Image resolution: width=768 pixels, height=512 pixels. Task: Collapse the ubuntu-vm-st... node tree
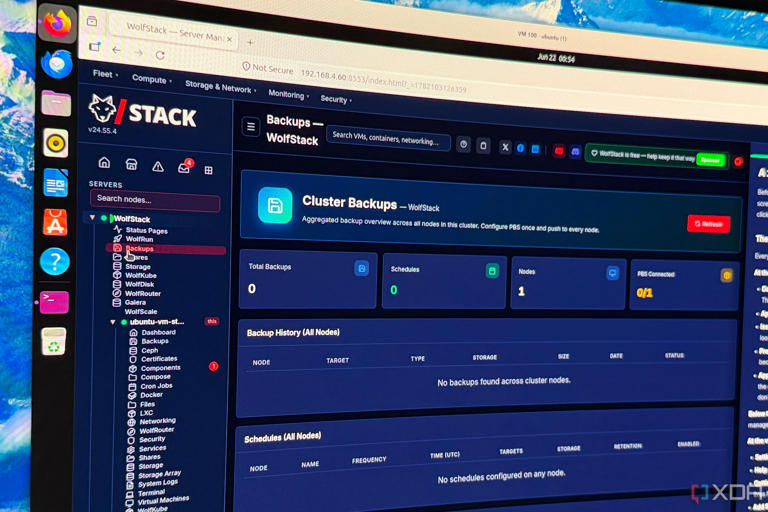pos(113,322)
